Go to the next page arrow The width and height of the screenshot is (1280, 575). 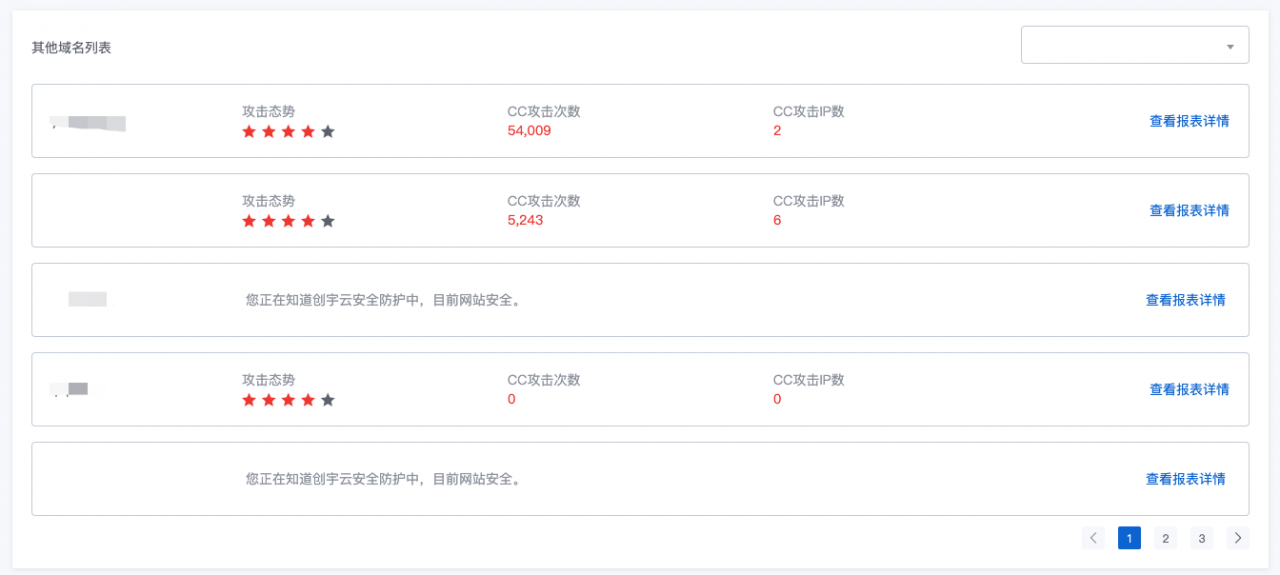click(1238, 538)
